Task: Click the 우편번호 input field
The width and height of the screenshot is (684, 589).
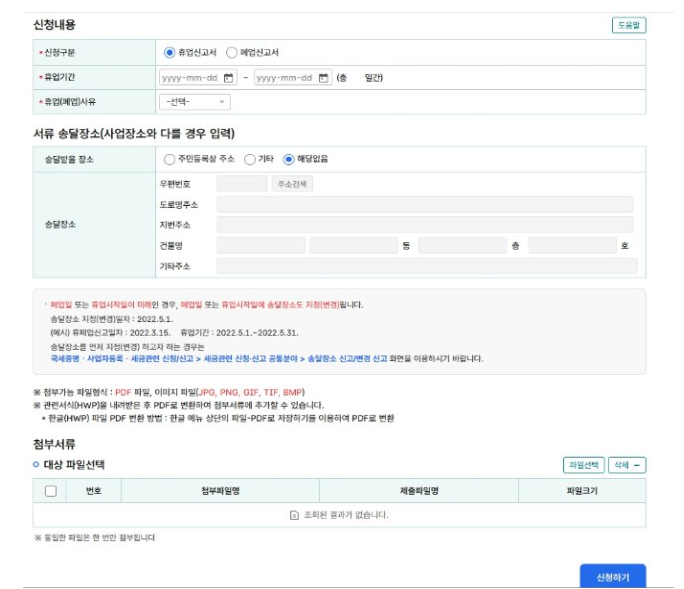Action: 242,184
